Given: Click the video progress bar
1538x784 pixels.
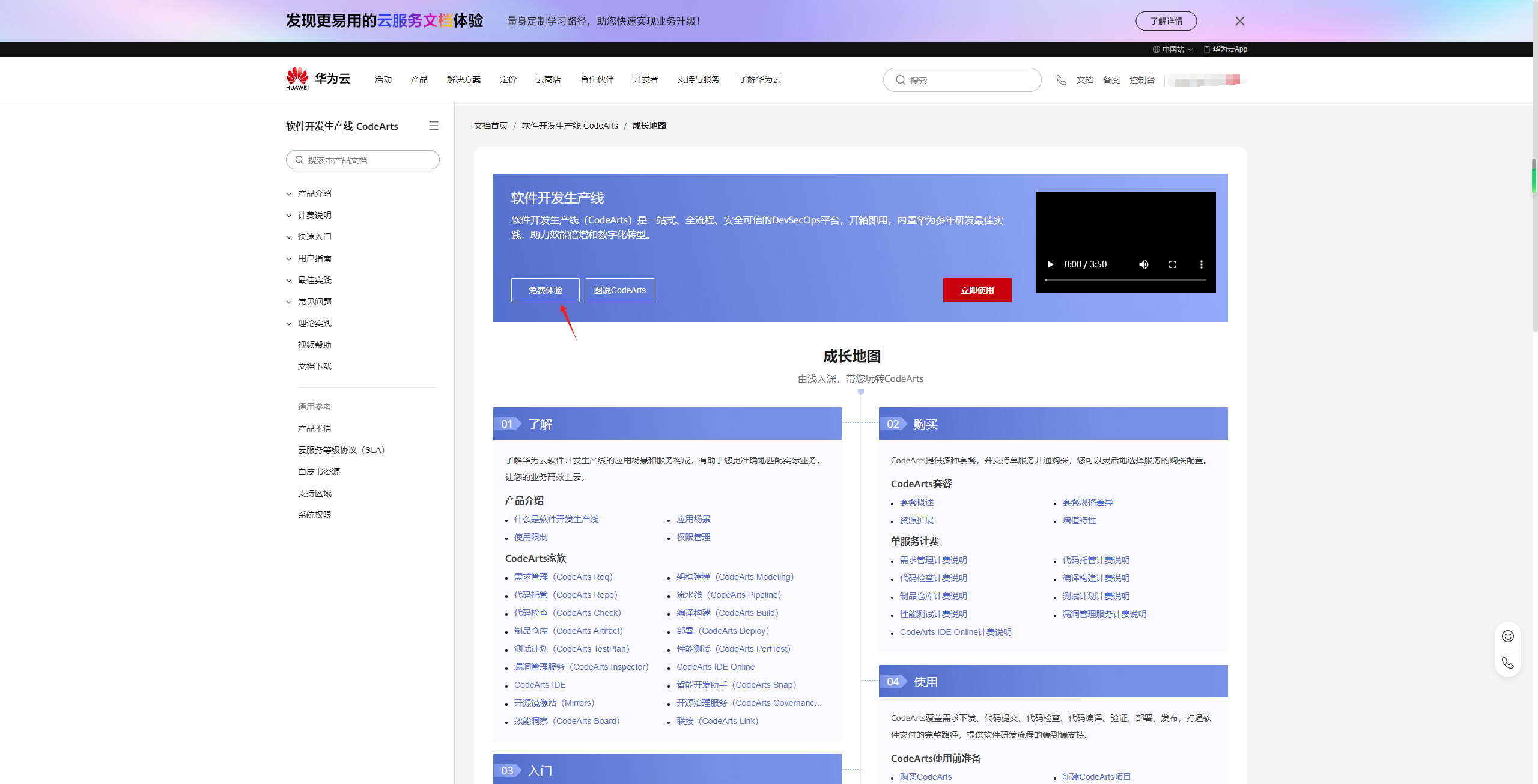Looking at the screenshot, I should click(x=1125, y=280).
